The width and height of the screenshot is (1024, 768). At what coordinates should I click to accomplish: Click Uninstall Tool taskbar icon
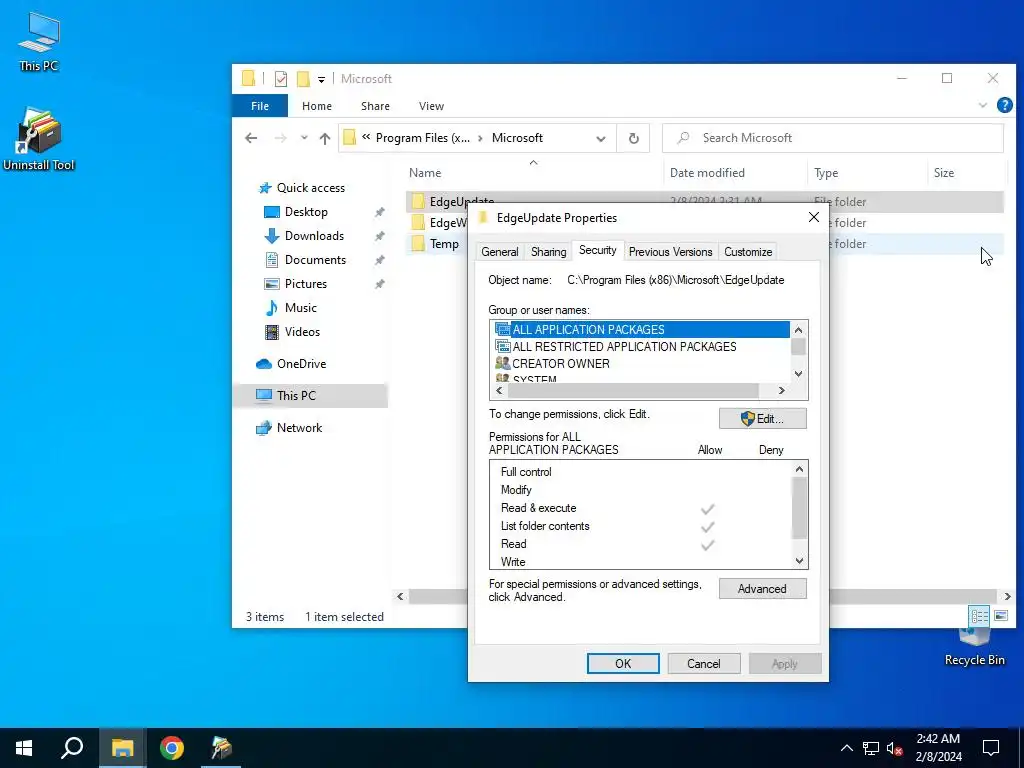tap(221, 748)
